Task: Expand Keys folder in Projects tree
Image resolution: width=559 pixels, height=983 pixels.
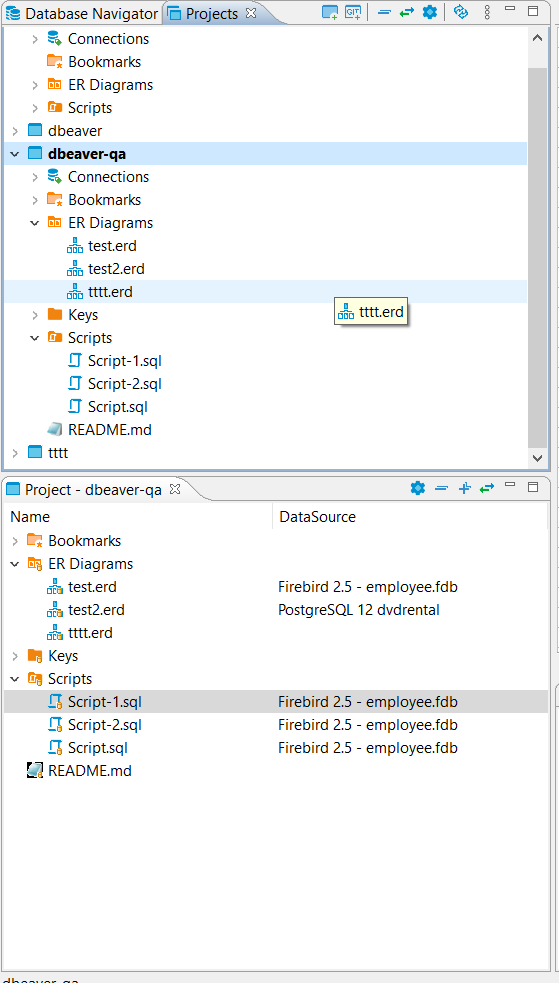Action: coord(35,315)
